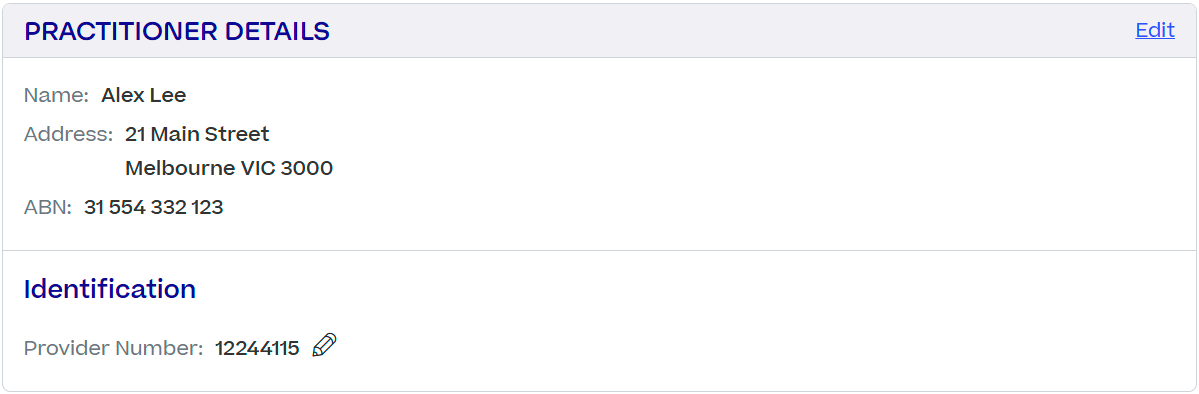The height and width of the screenshot is (394, 1199).
Task: Click the divider line above Identification
Action: [x=600, y=250]
